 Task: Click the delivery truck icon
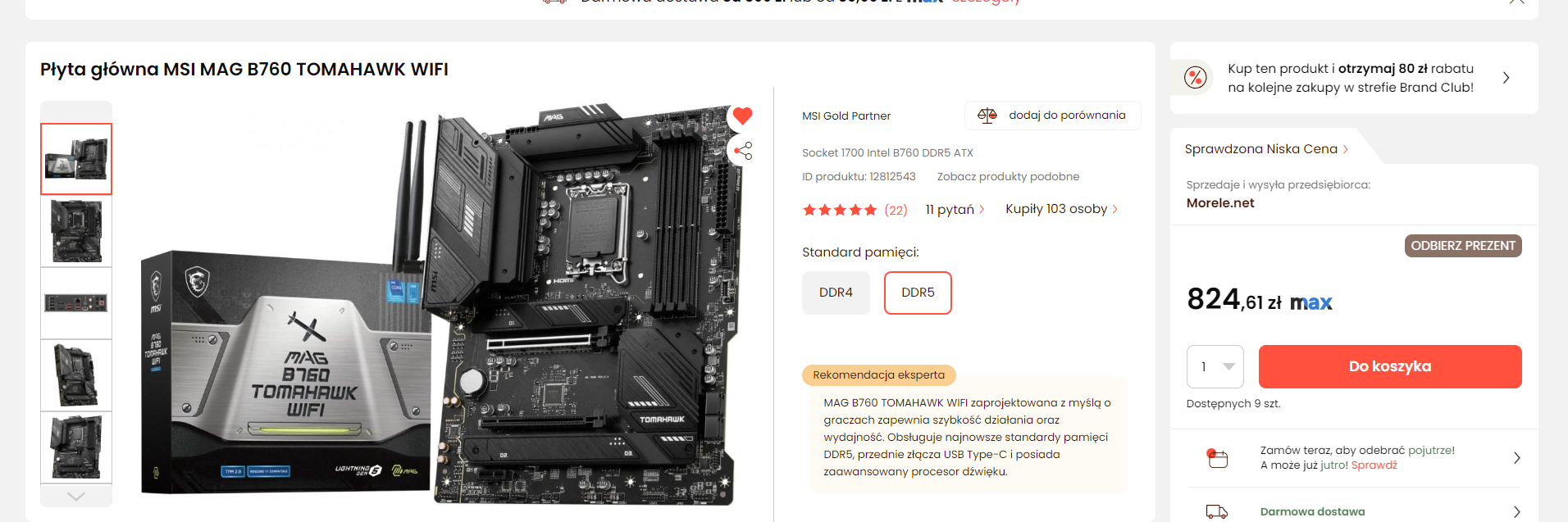pos(1217,511)
